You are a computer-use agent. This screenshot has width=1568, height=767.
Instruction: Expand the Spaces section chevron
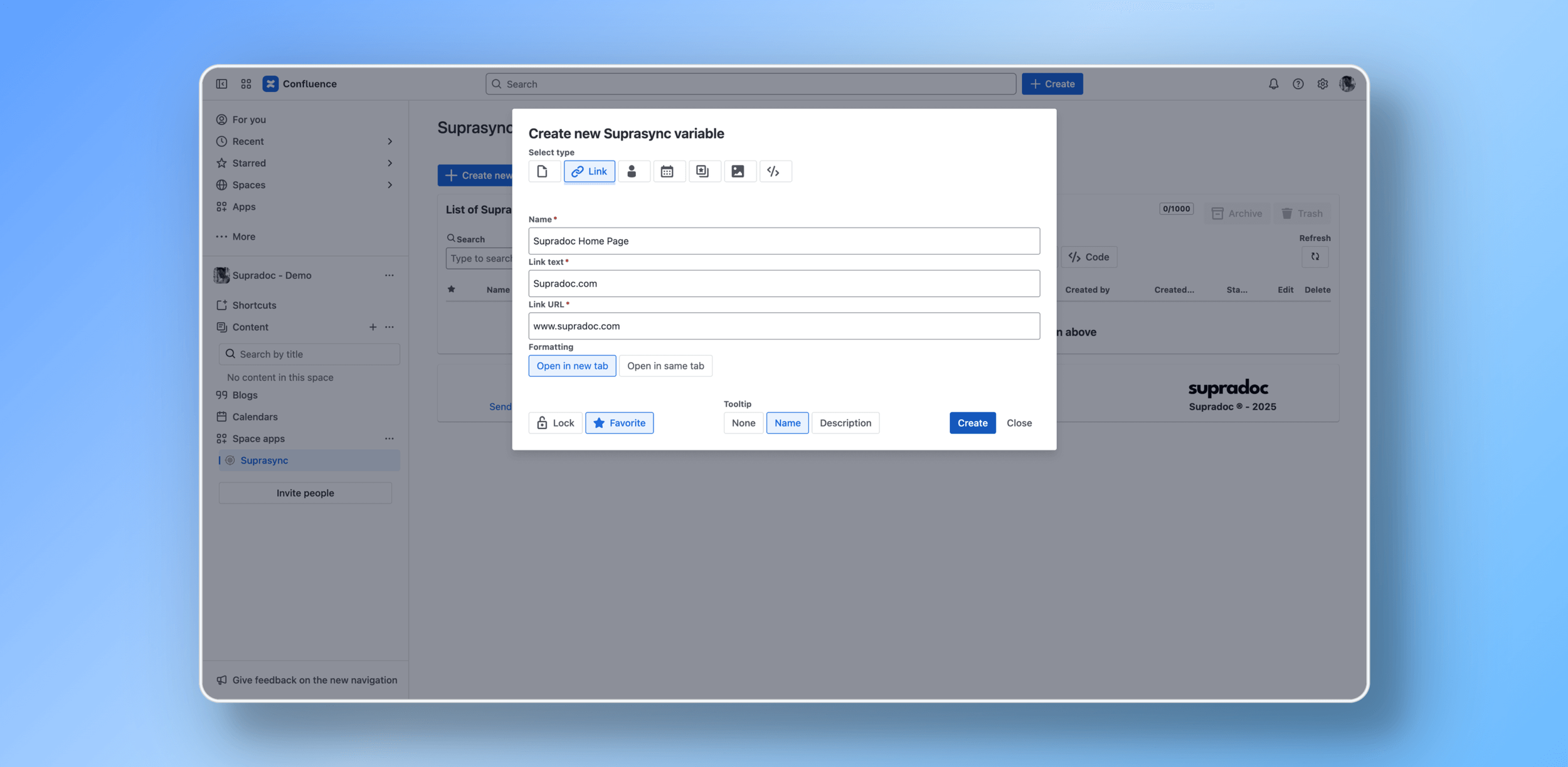click(x=389, y=185)
